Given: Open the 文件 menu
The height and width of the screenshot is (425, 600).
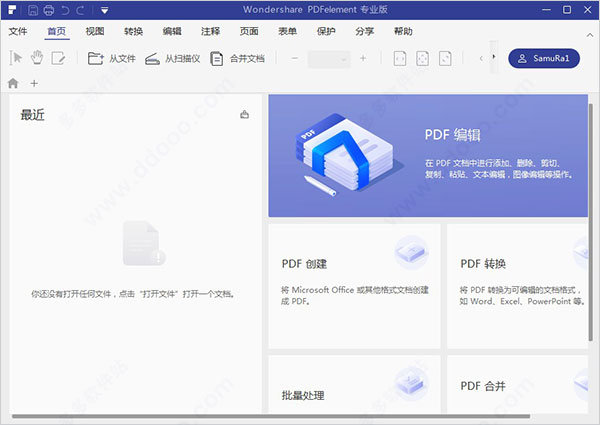Looking at the screenshot, I should (x=18, y=31).
